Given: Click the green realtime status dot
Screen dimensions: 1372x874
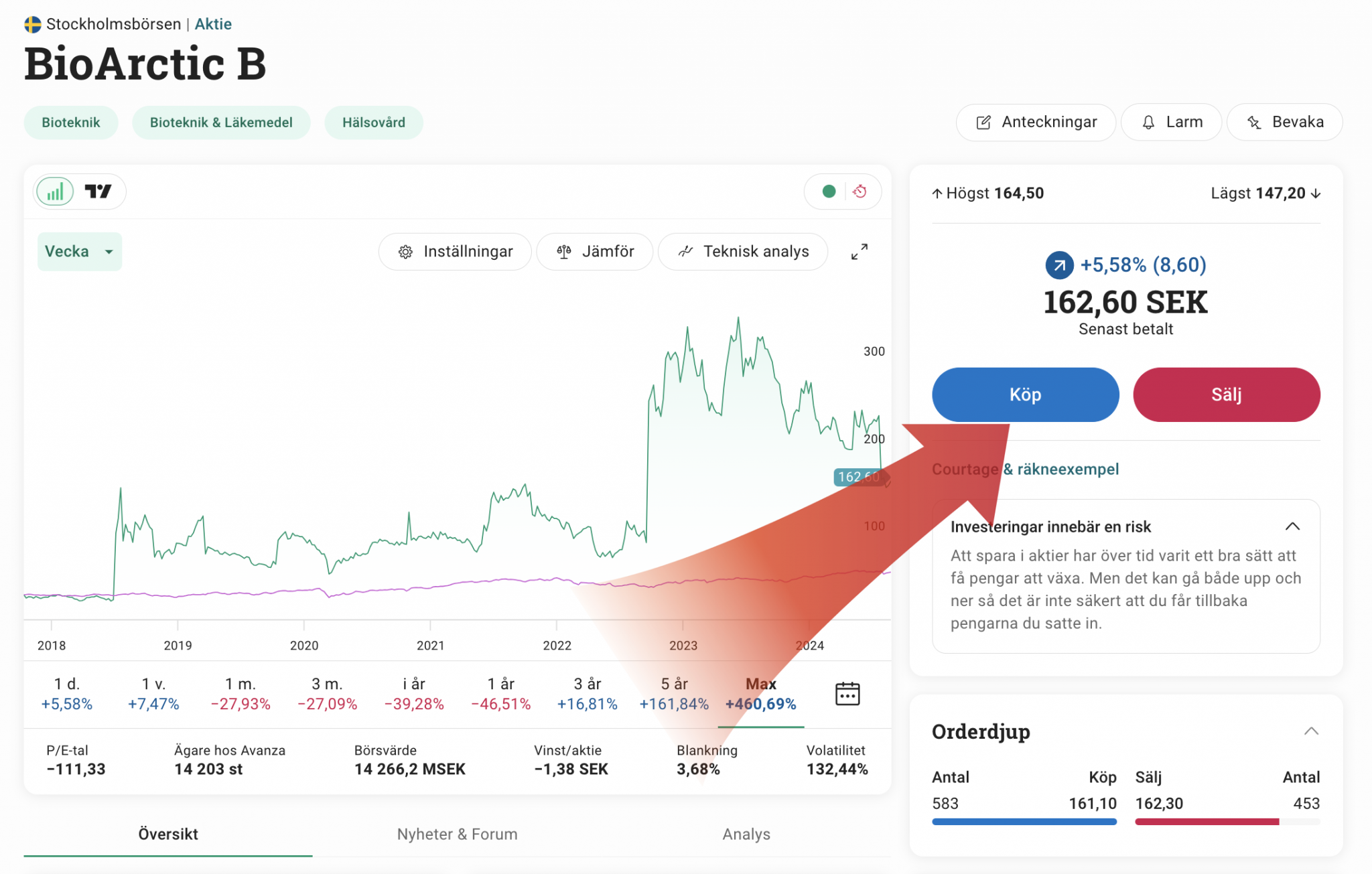Looking at the screenshot, I should 829,192.
